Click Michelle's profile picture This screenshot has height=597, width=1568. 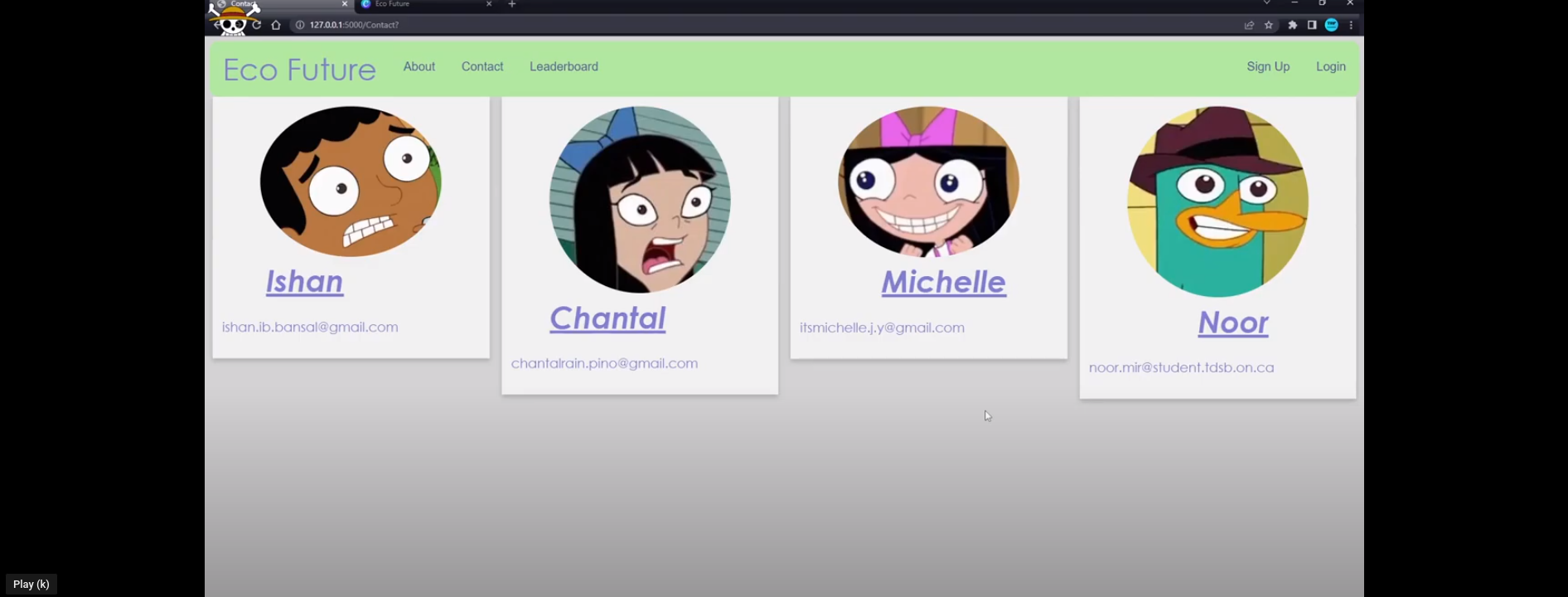[928, 181]
